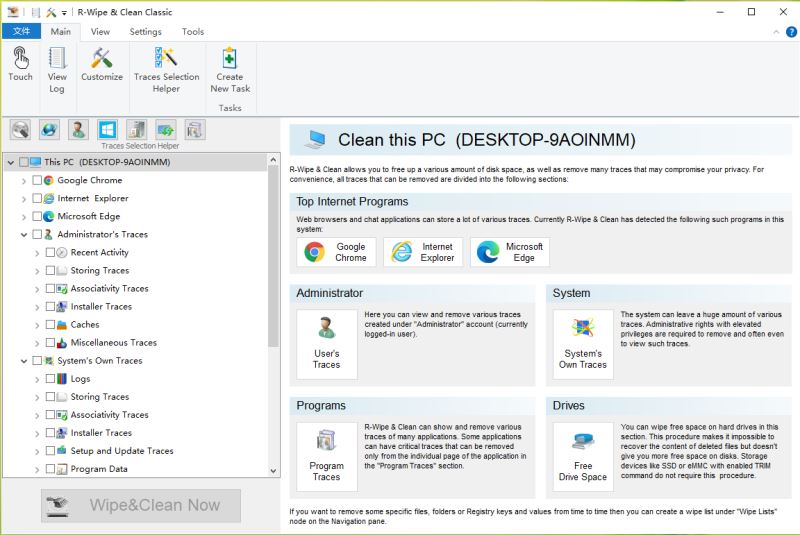Expand the Program Data node

pos(37,470)
